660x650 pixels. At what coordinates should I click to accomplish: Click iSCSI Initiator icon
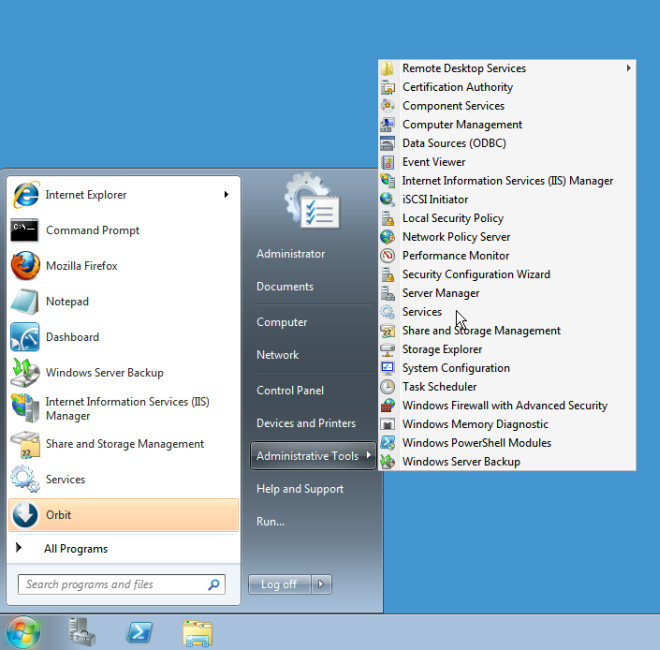[387, 199]
